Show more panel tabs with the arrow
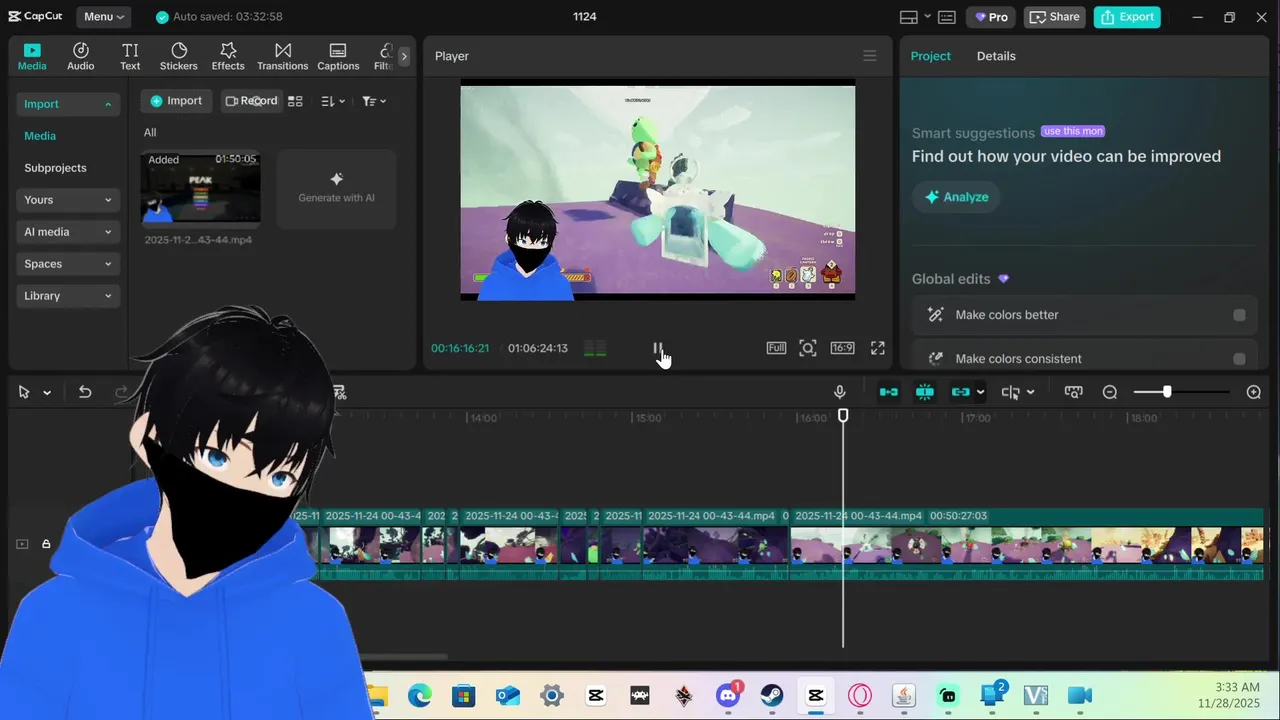The height and width of the screenshot is (720, 1280). [x=404, y=57]
